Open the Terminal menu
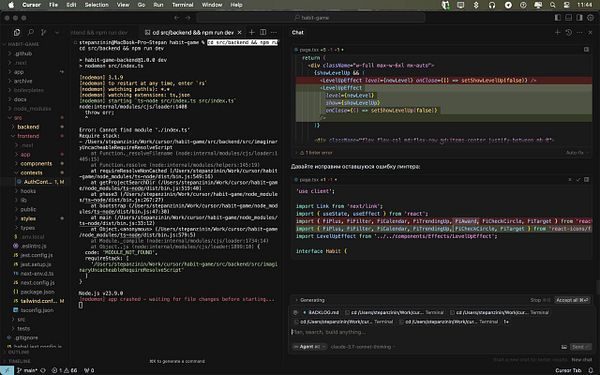This screenshot has height=375, width=600. pos(183,5)
